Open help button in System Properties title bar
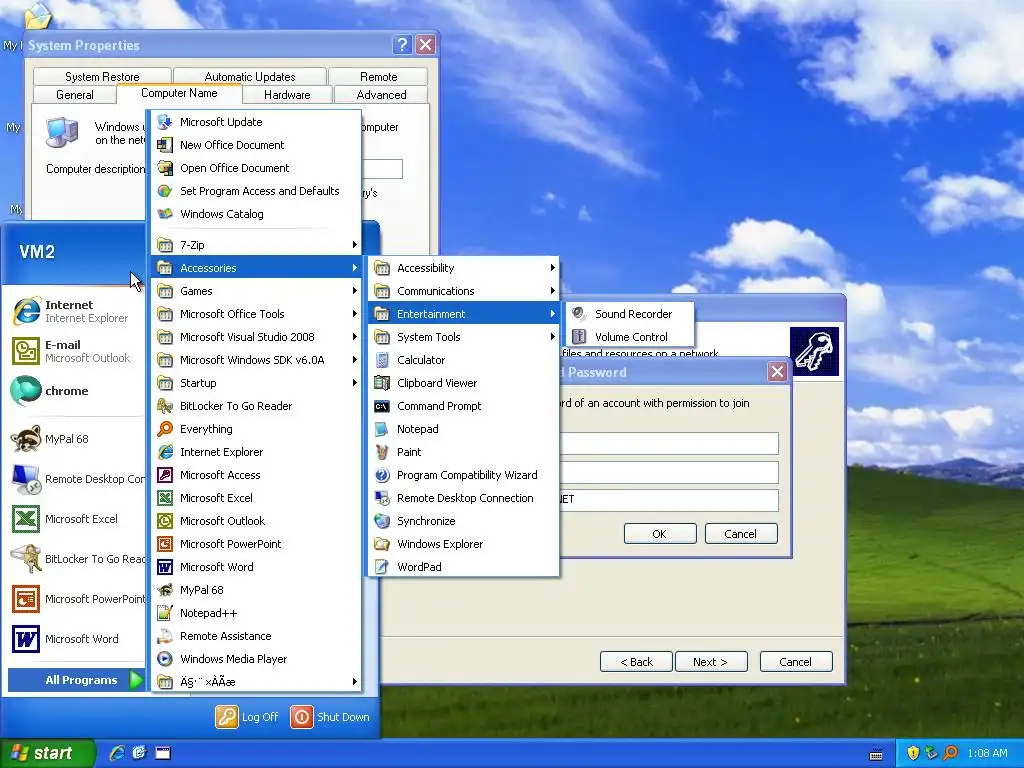Image resolution: width=1024 pixels, height=768 pixels. [402, 44]
